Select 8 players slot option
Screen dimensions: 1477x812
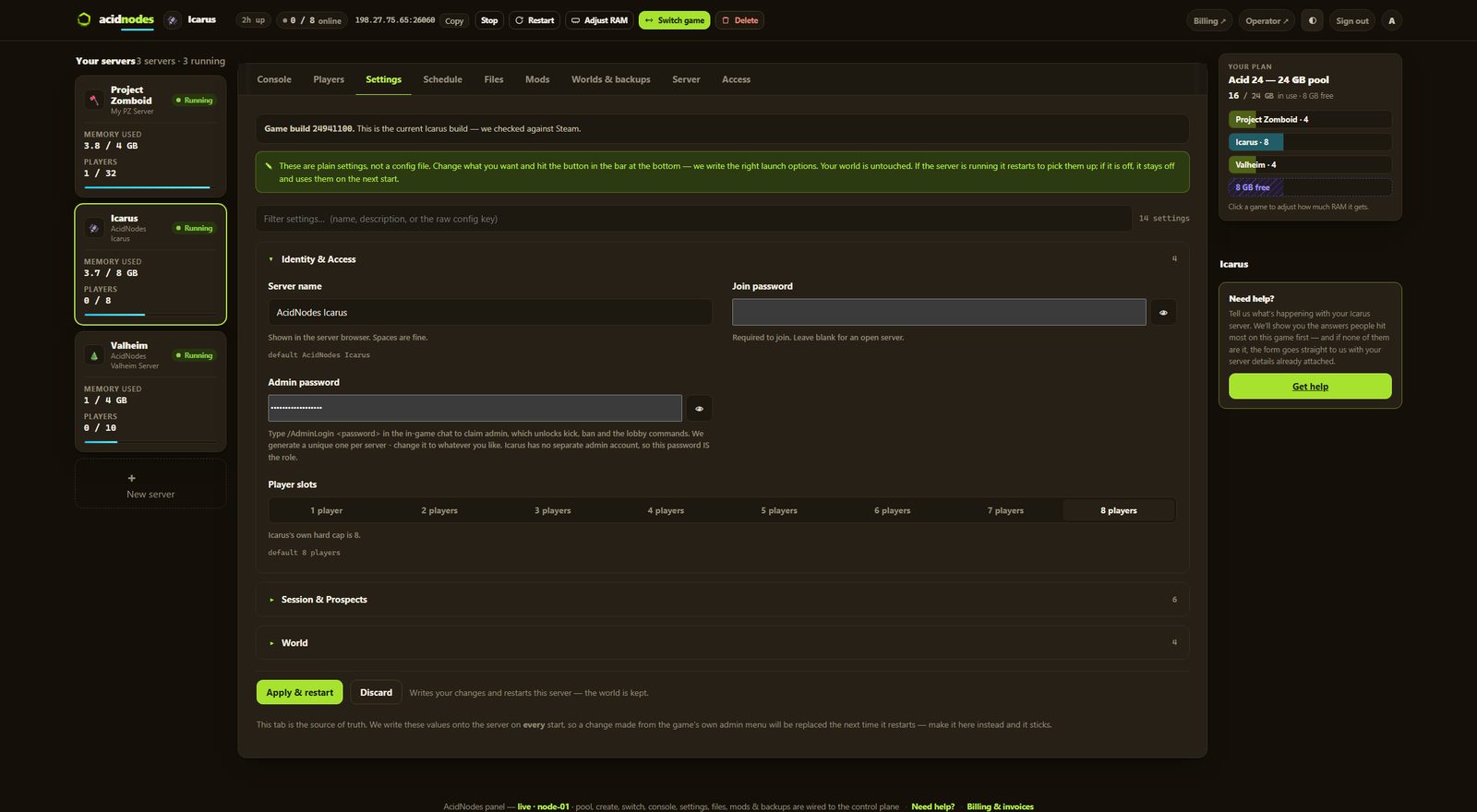(1119, 510)
